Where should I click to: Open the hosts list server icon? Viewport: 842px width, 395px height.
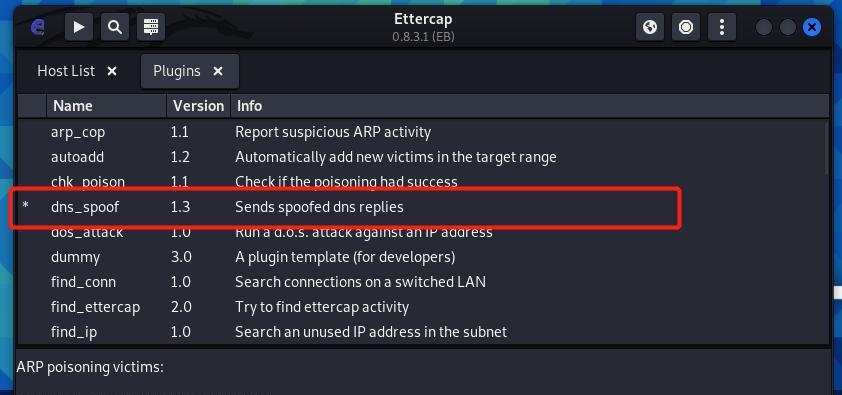tap(151, 27)
